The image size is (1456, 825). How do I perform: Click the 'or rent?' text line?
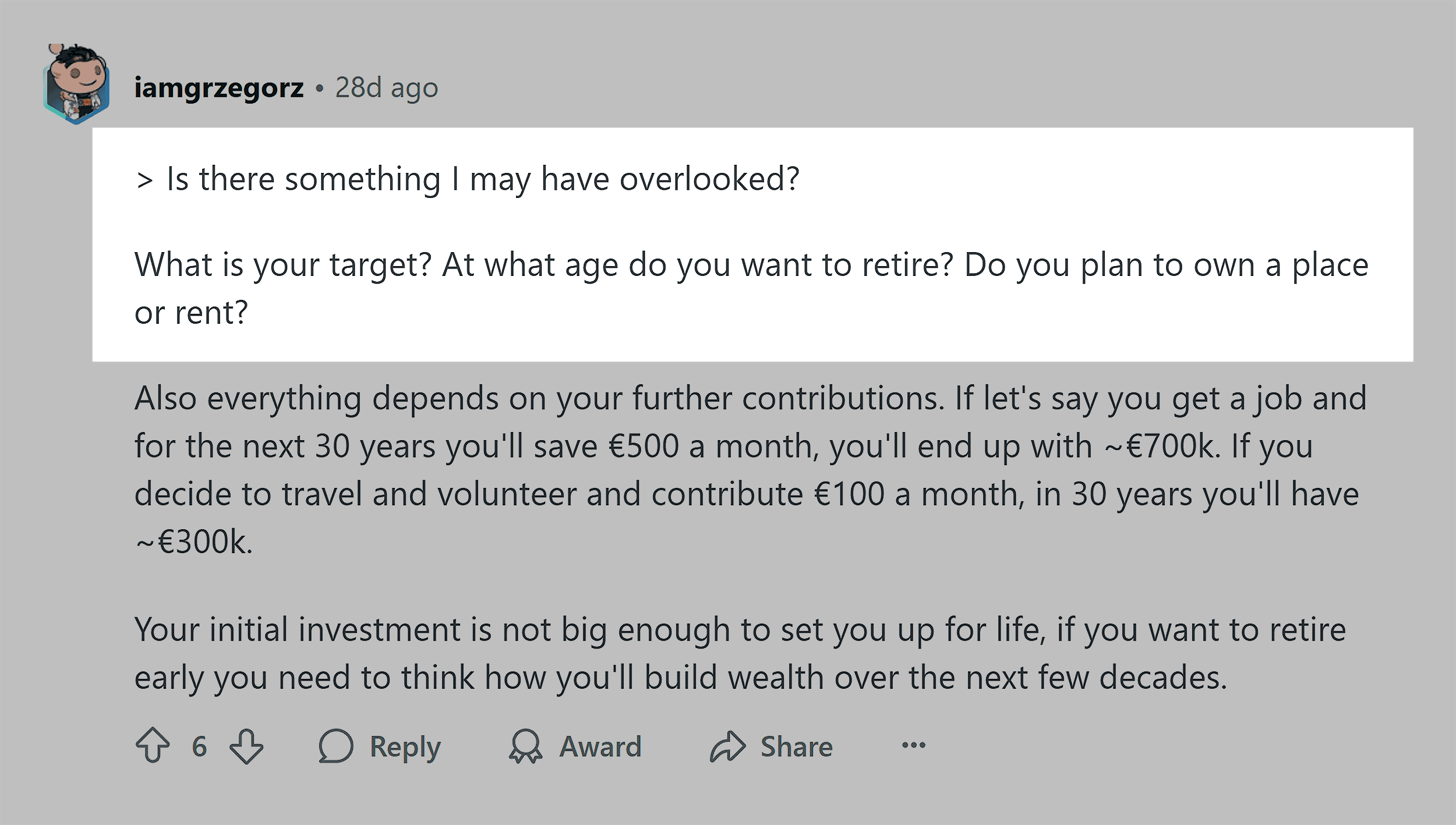pyautogui.click(x=191, y=313)
